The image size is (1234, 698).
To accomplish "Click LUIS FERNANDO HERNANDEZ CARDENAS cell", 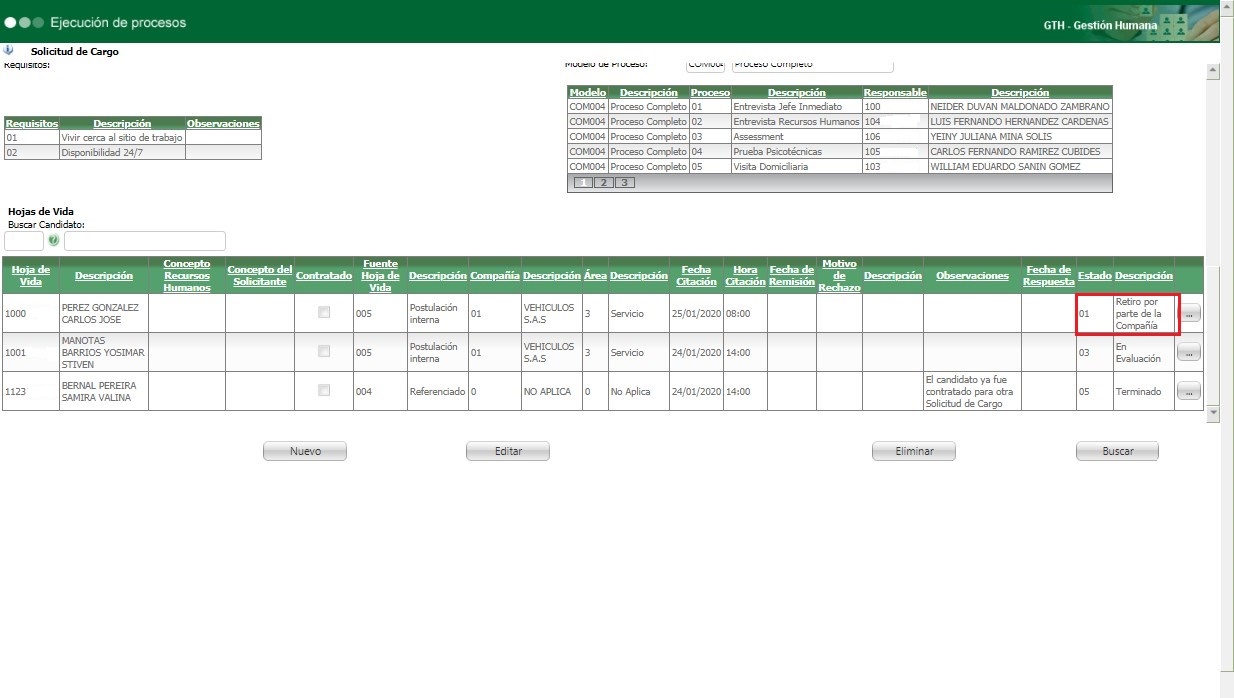I will coord(1020,121).
